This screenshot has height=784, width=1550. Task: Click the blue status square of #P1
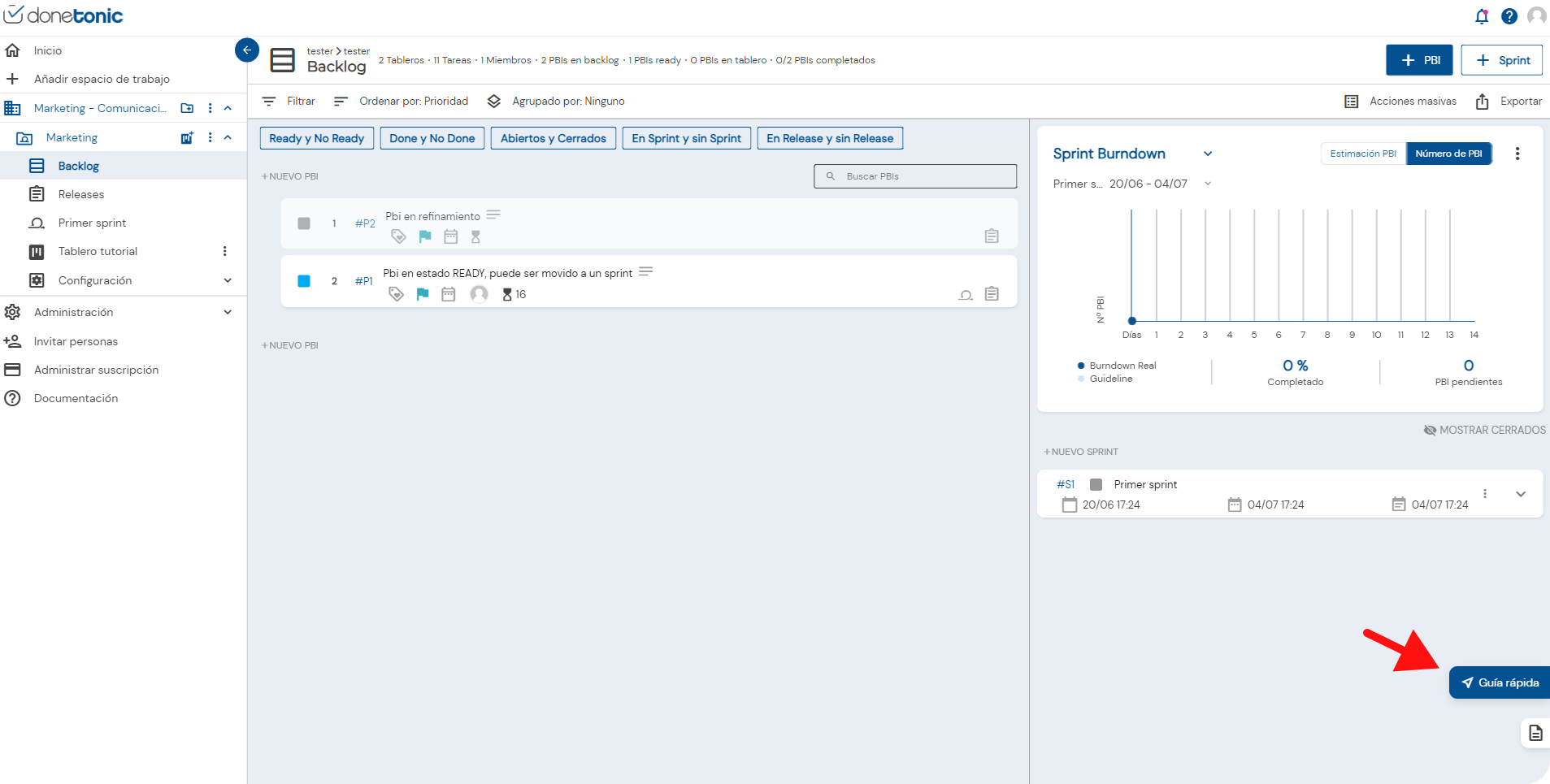coord(304,281)
